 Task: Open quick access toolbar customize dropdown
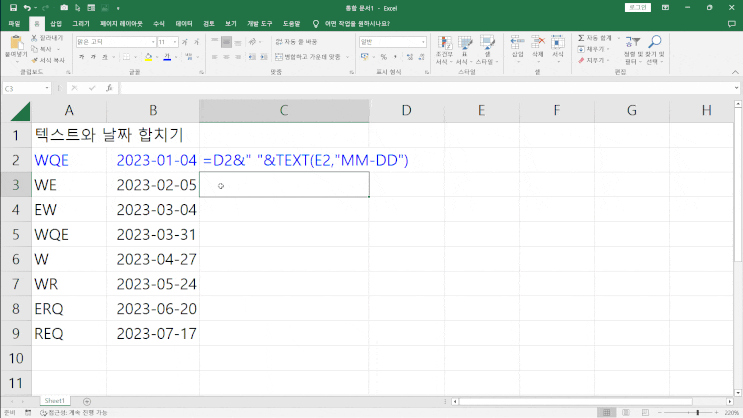118,8
